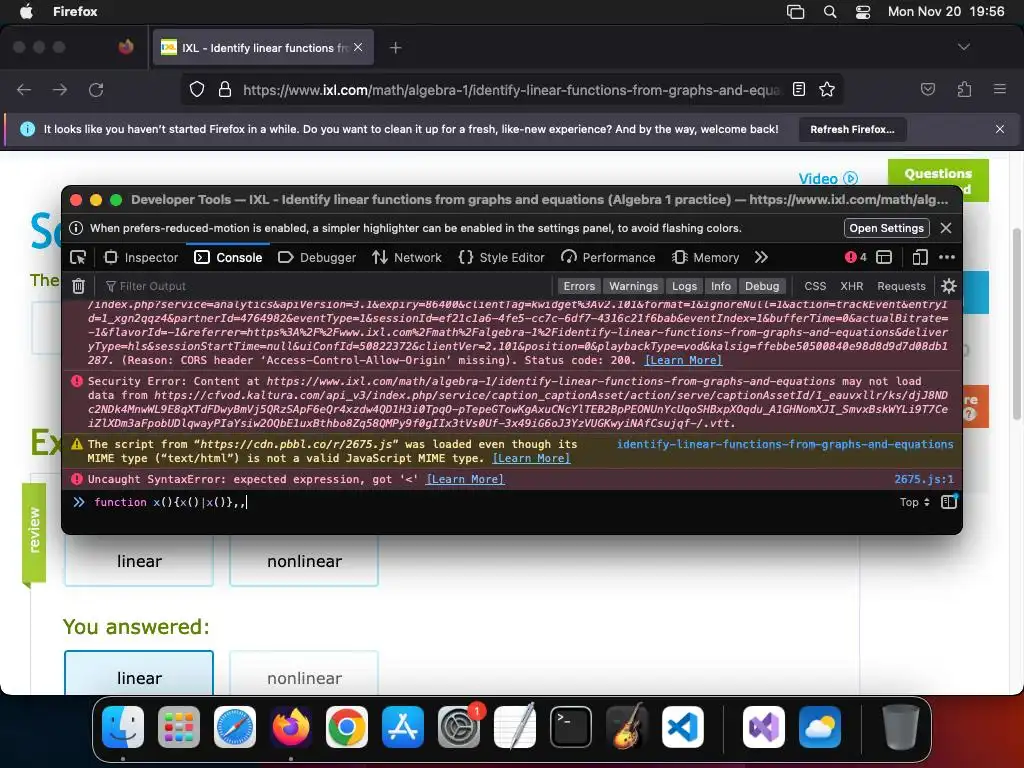Bookmark this page with the star icon
Screen dimensions: 1024x768
827,89
